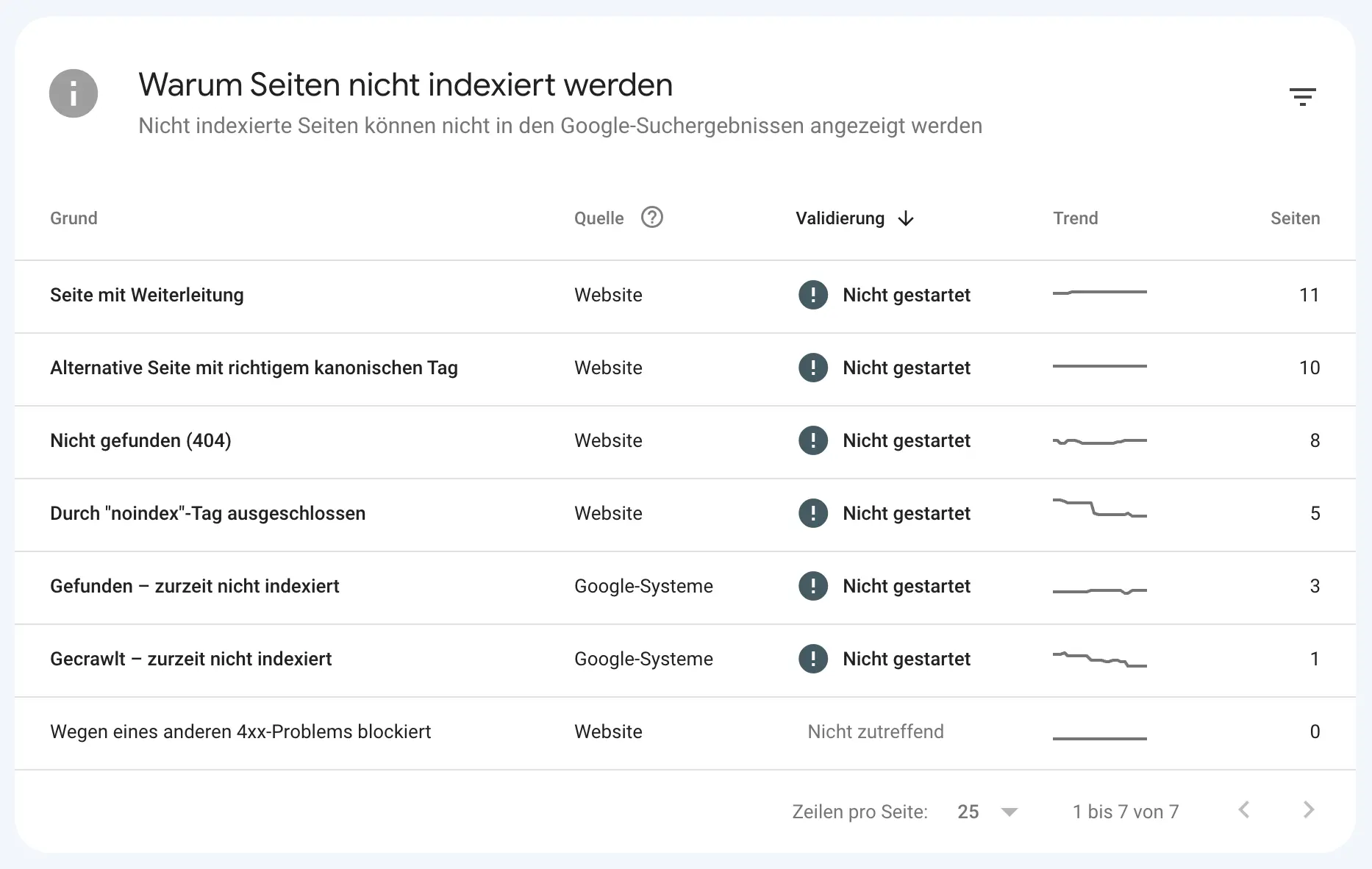Click the trend sparkline for Gefunden row
The image size is (1372, 869).
tap(1100, 591)
